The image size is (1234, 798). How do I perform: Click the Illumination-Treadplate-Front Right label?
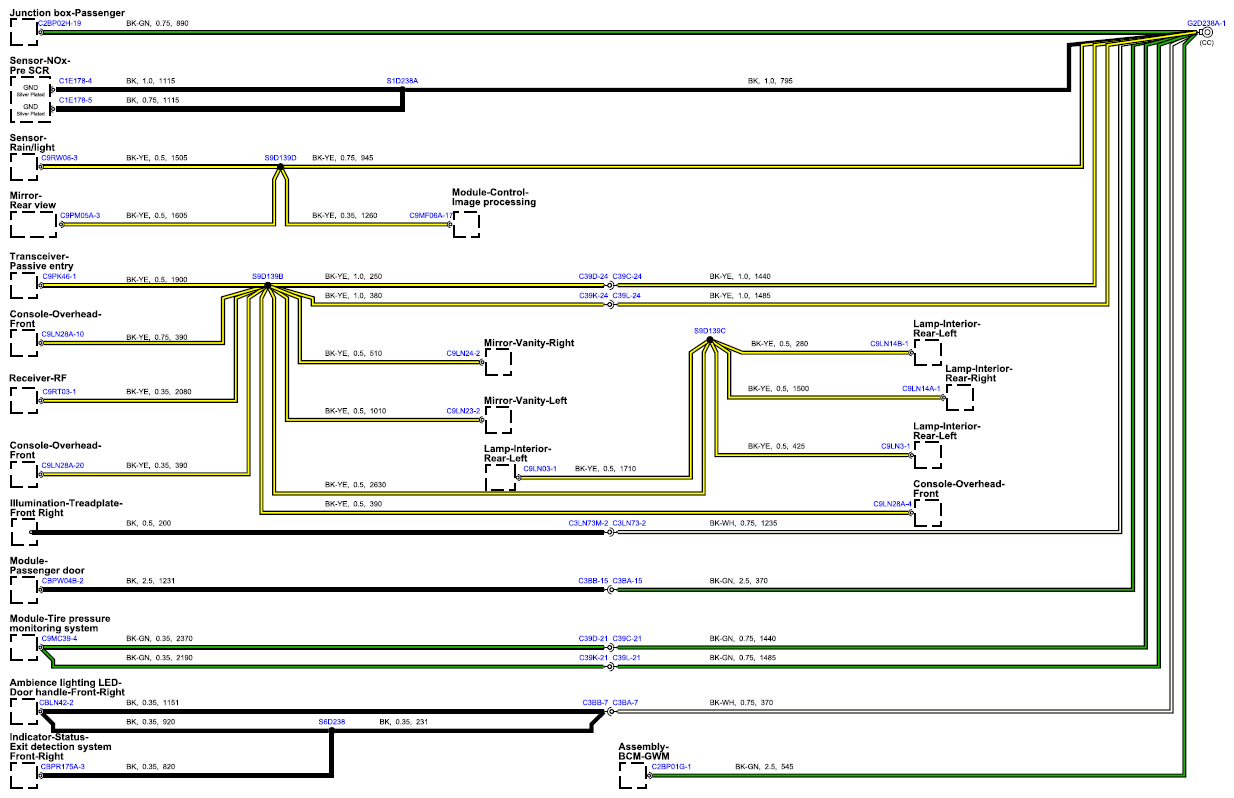click(65, 508)
